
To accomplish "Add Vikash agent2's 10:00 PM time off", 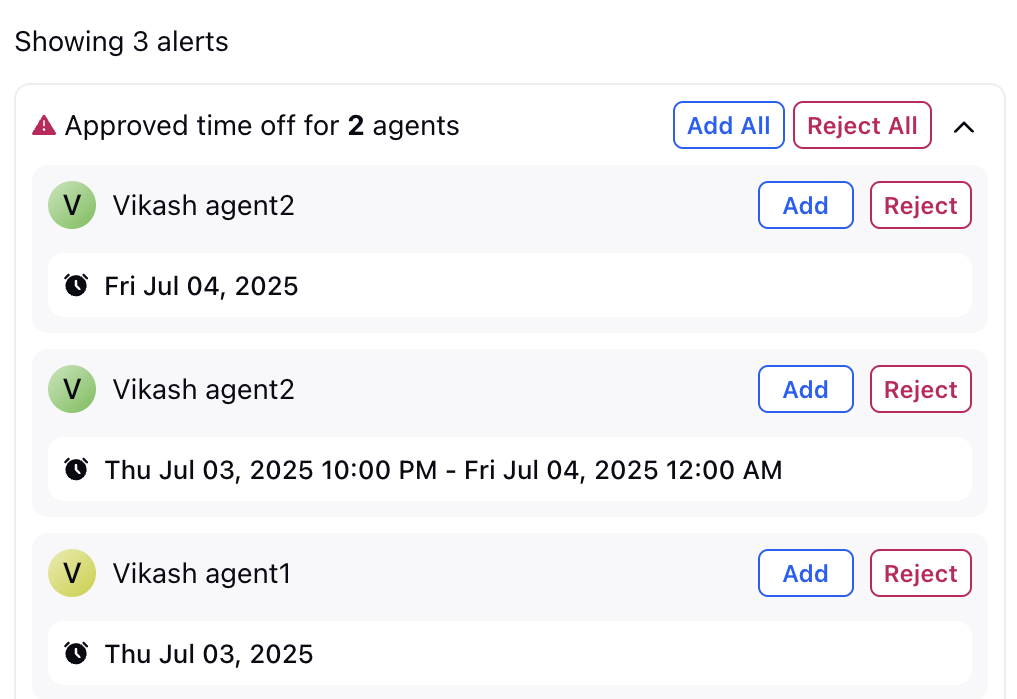I will pos(806,389).
